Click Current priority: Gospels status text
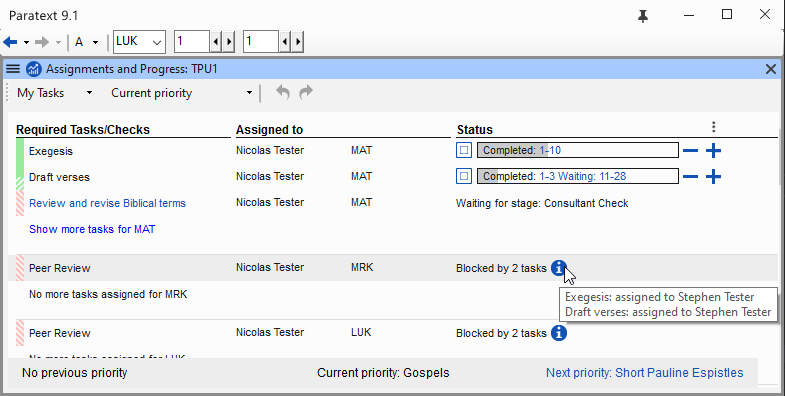Screen dimensions: 785x396 point(383,373)
